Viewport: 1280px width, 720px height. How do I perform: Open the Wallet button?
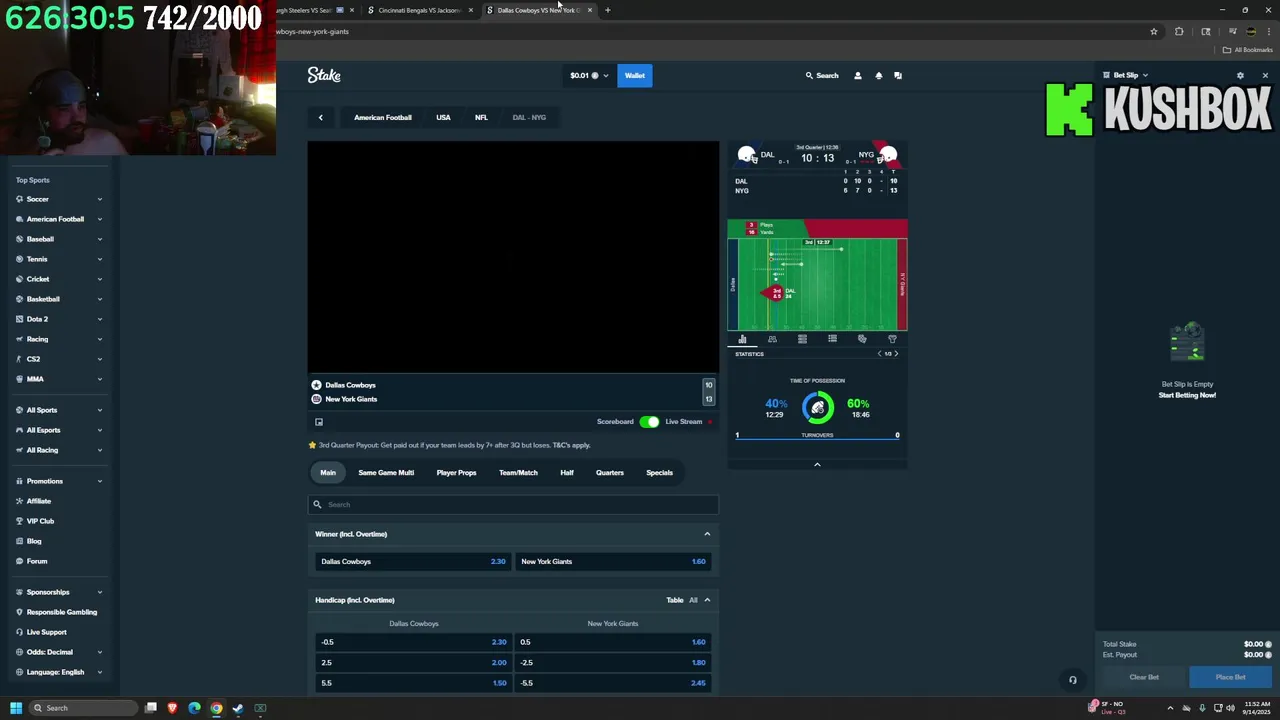pyautogui.click(x=635, y=75)
